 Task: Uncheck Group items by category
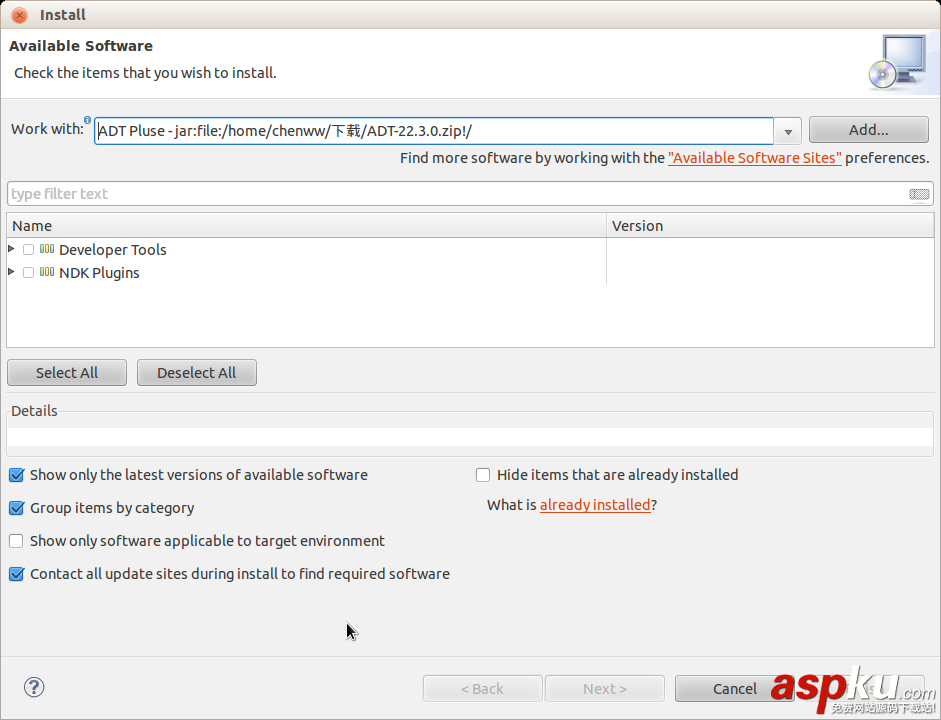pos(16,508)
